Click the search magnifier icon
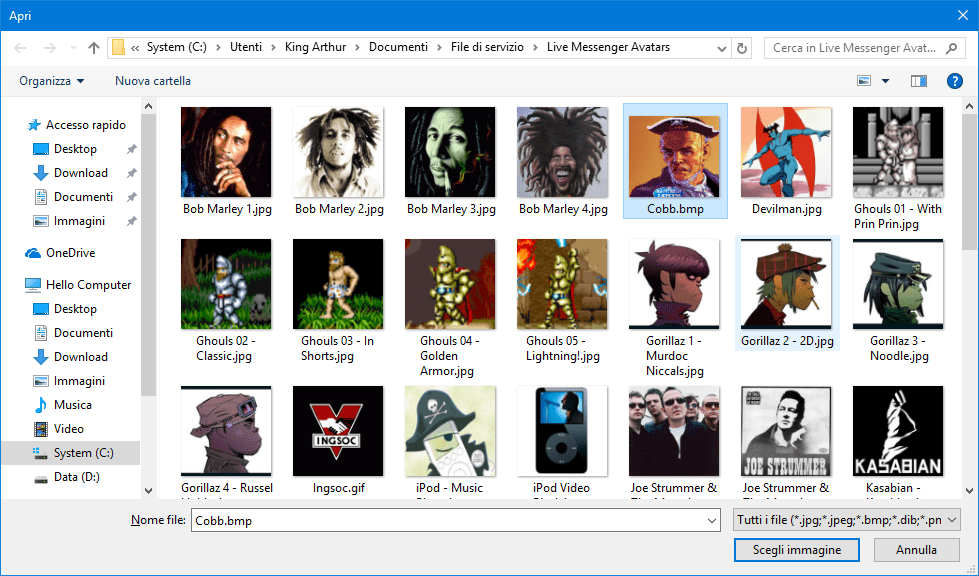This screenshot has height=576, width=979. point(951,48)
